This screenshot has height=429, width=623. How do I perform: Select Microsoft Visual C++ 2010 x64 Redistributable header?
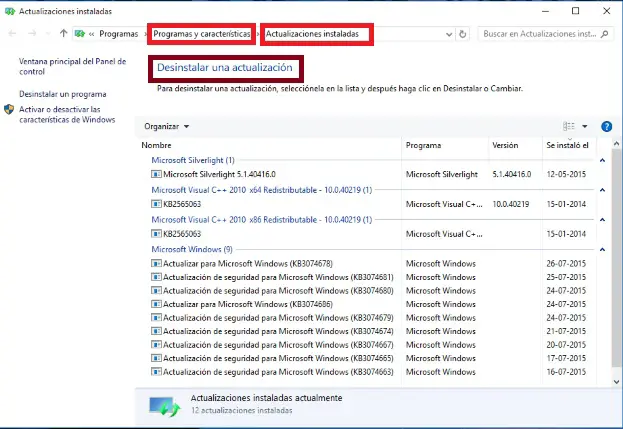click(x=261, y=190)
